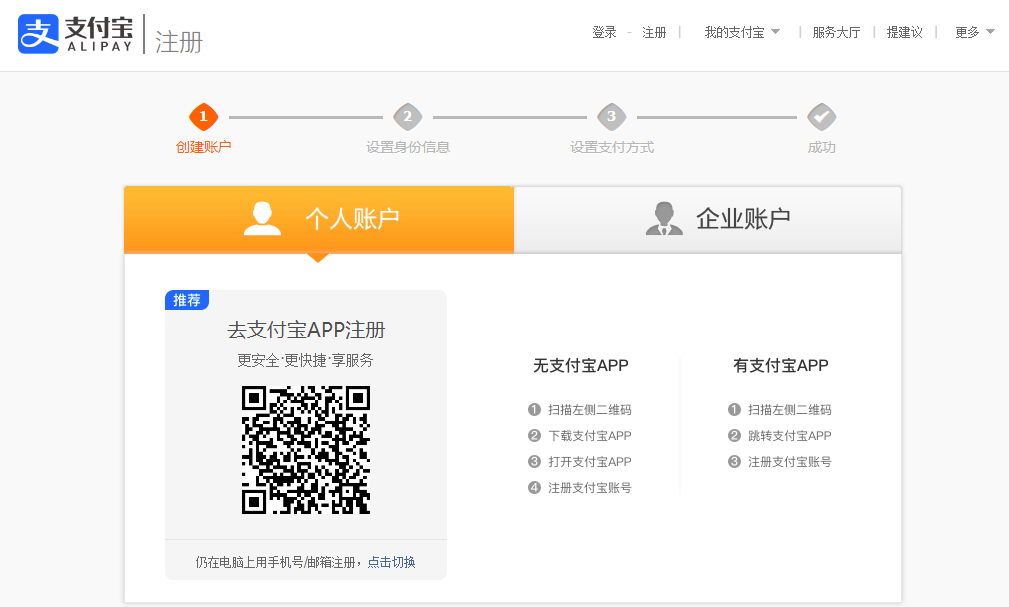Screen dimensions: 1009x607
Task: Click the enterprise account businessman icon
Action: coord(664,219)
